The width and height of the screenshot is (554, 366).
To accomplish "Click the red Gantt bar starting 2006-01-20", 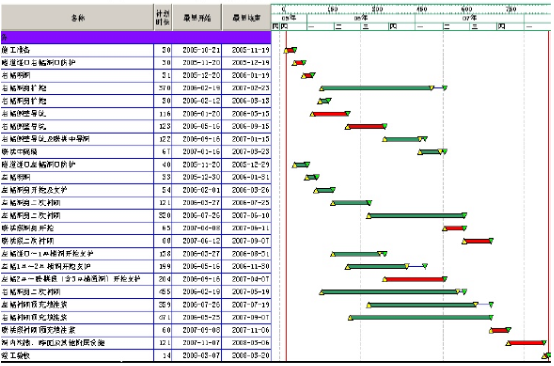I will click(x=330, y=114).
